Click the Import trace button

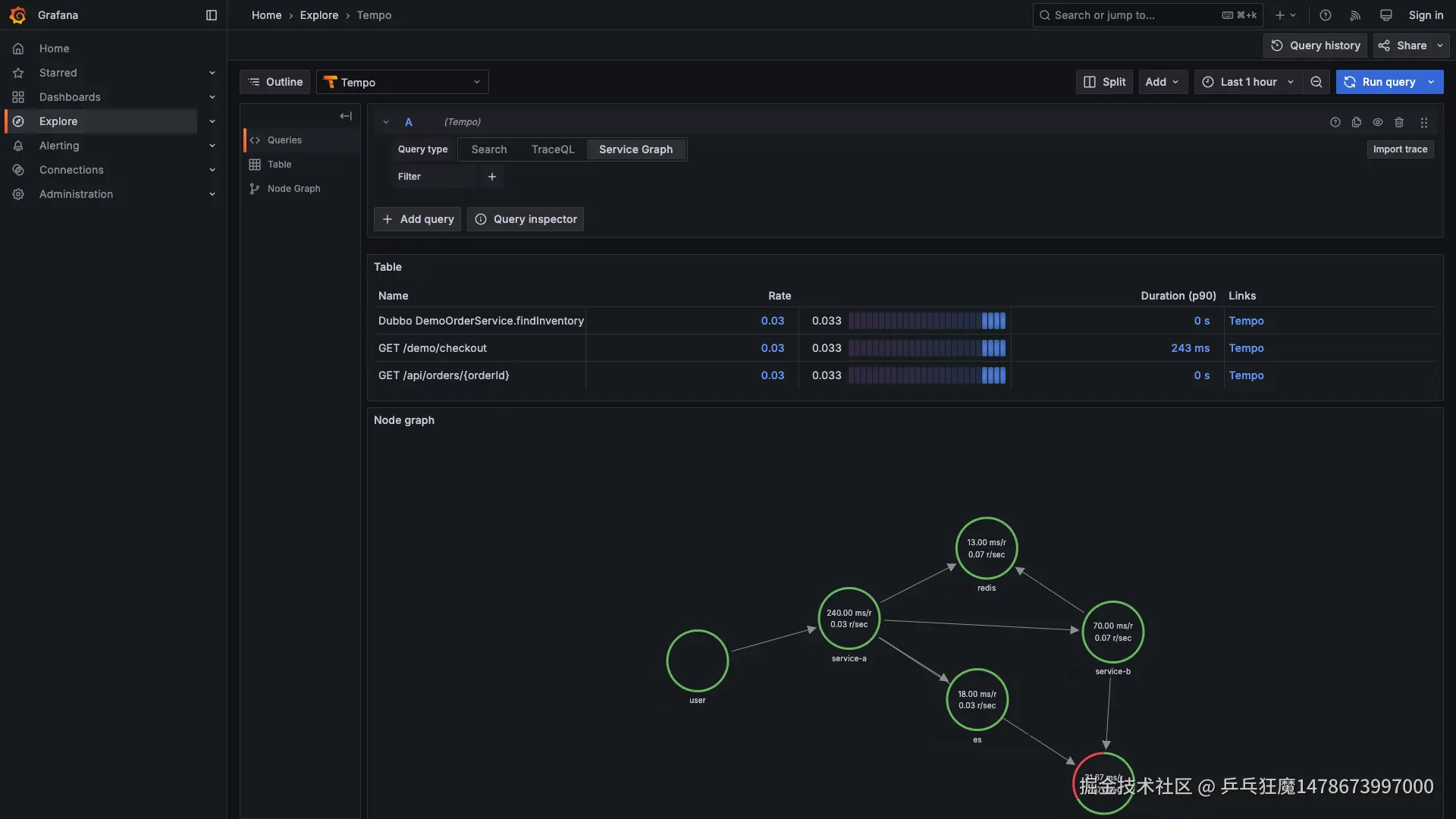[x=1400, y=149]
